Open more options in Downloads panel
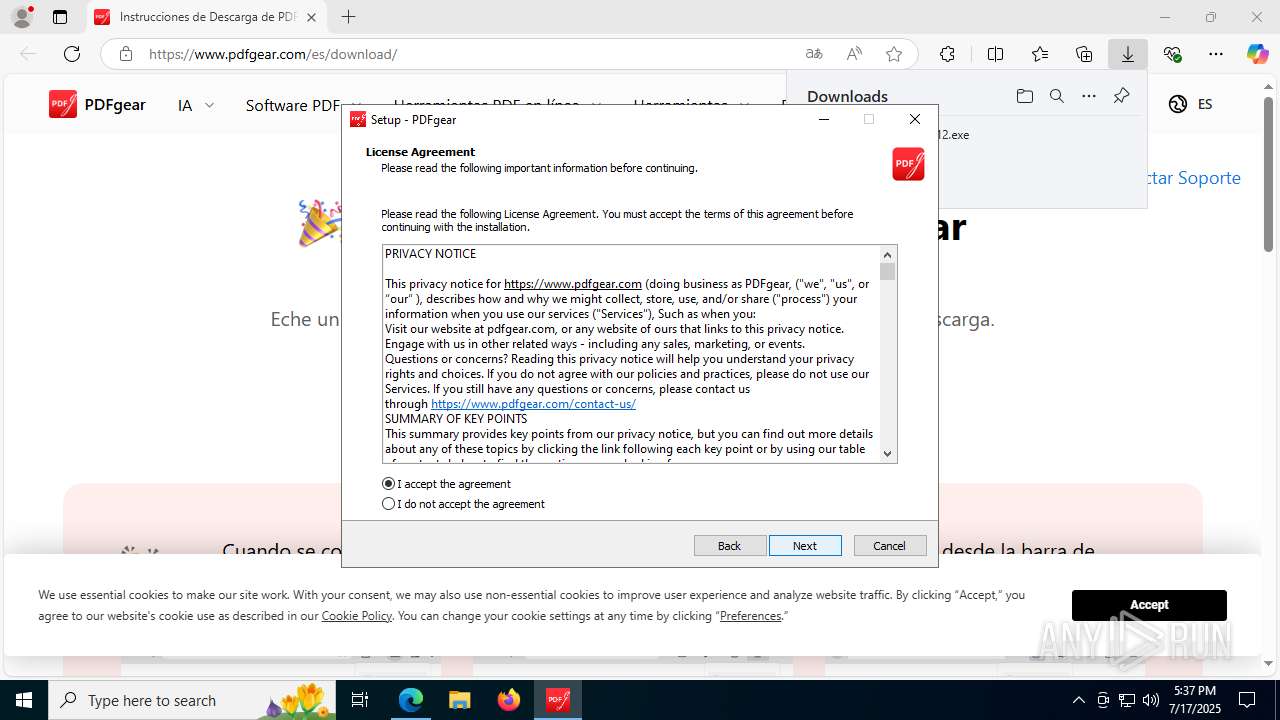Image resolution: width=1280 pixels, height=720 pixels. click(1089, 96)
